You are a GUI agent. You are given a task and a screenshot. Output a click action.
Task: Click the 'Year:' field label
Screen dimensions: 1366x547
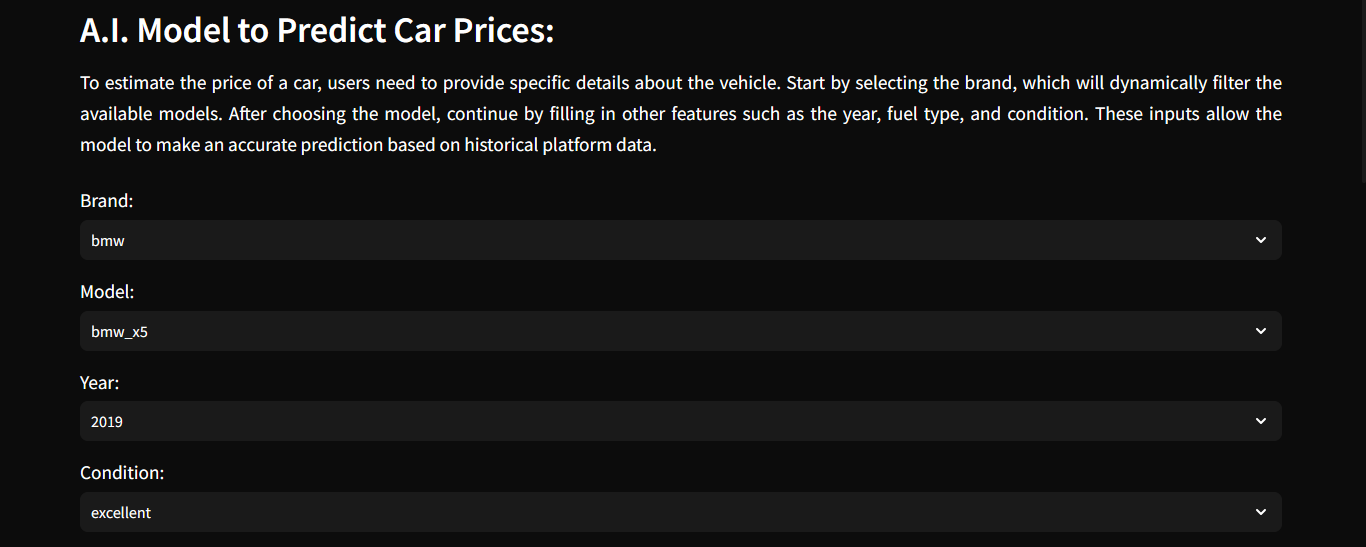99,382
